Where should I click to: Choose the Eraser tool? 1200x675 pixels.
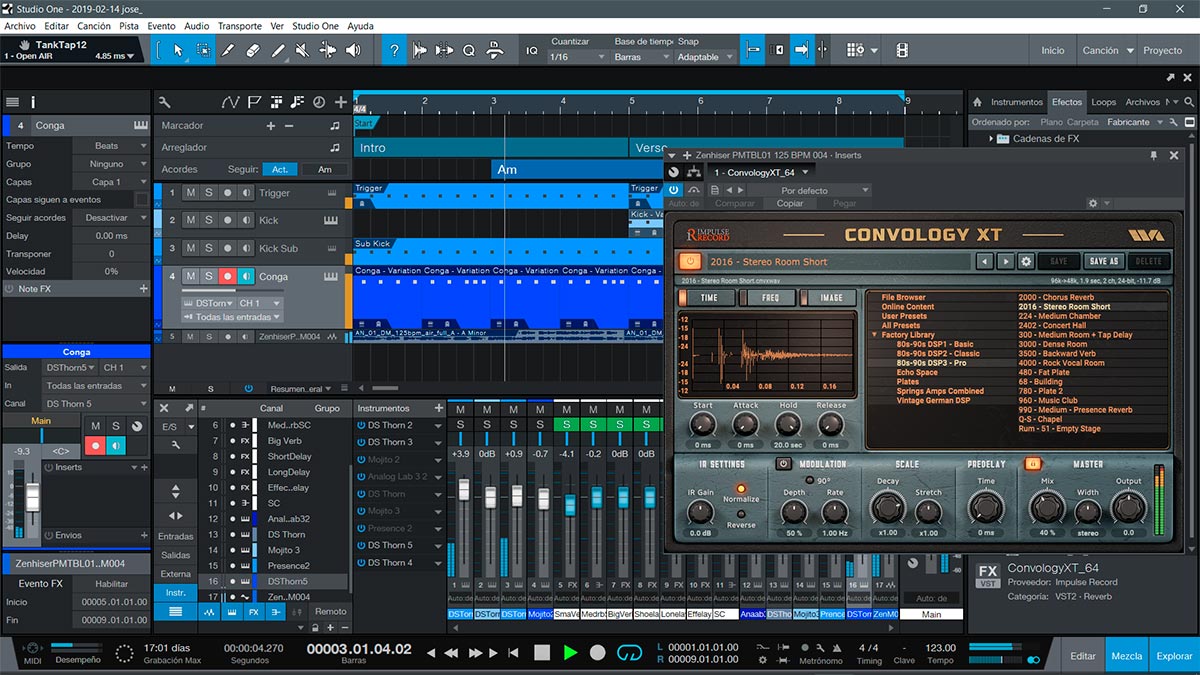click(253, 50)
